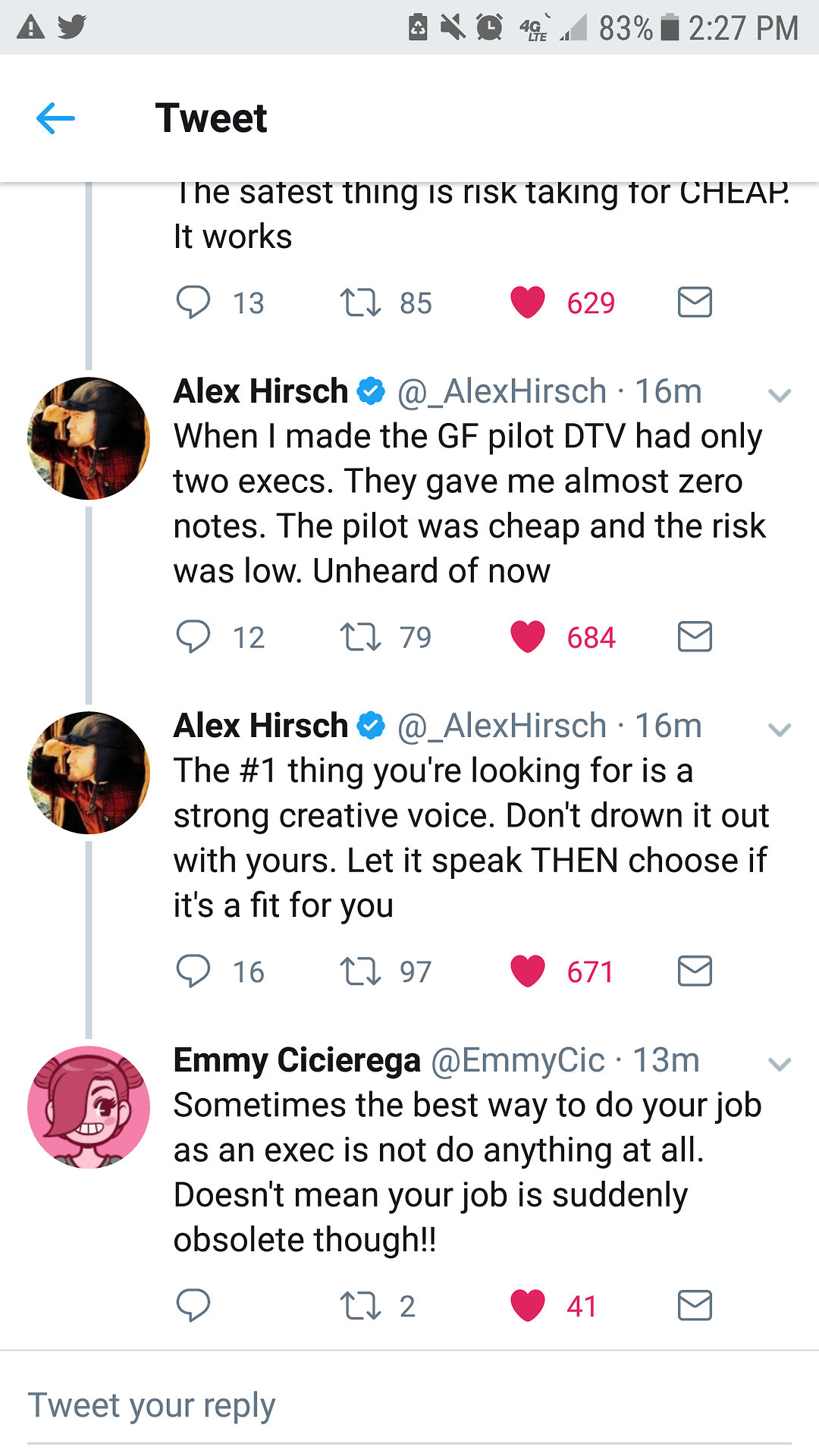The width and height of the screenshot is (819, 1456).
Task: Retweet the tweet with 97 retweets
Action: (x=360, y=971)
